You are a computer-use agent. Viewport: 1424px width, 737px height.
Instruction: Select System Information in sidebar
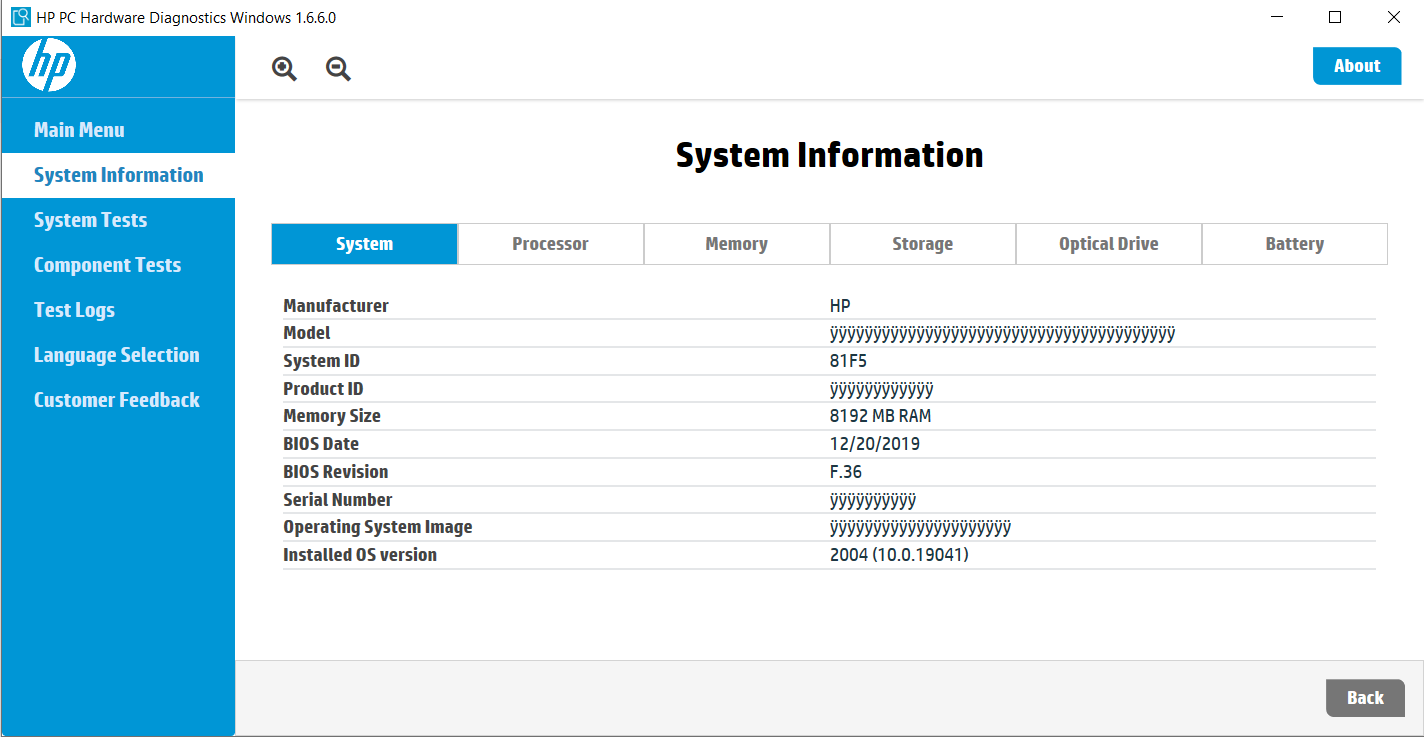pyautogui.click(x=118, y=175)
